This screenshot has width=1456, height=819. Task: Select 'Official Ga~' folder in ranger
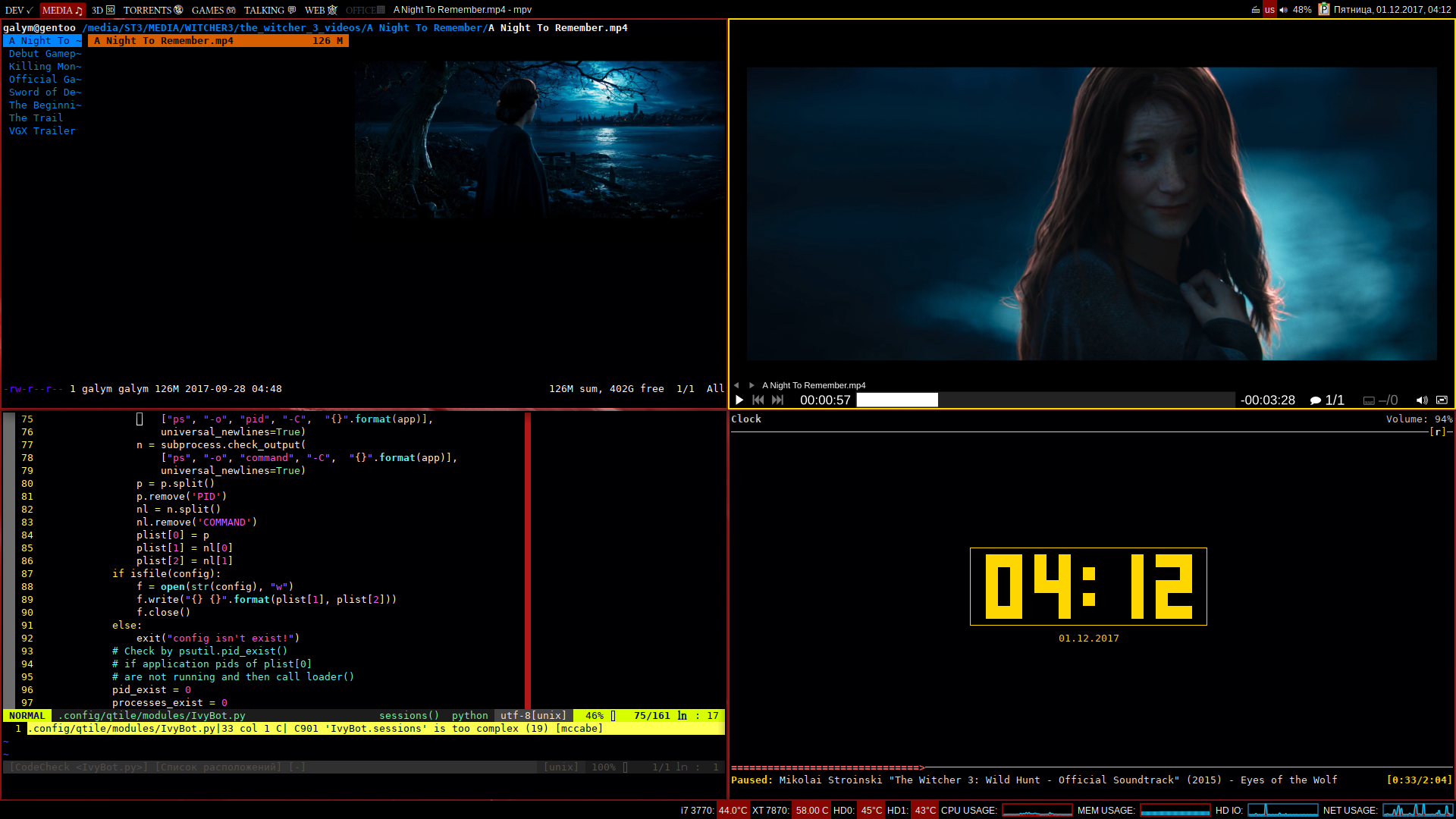click(x=45, y=80)
